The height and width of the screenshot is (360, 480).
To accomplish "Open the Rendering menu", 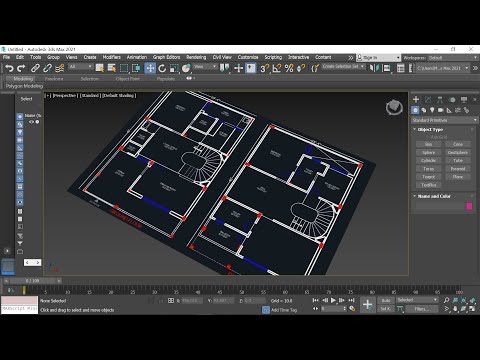I will coord(196,57).
